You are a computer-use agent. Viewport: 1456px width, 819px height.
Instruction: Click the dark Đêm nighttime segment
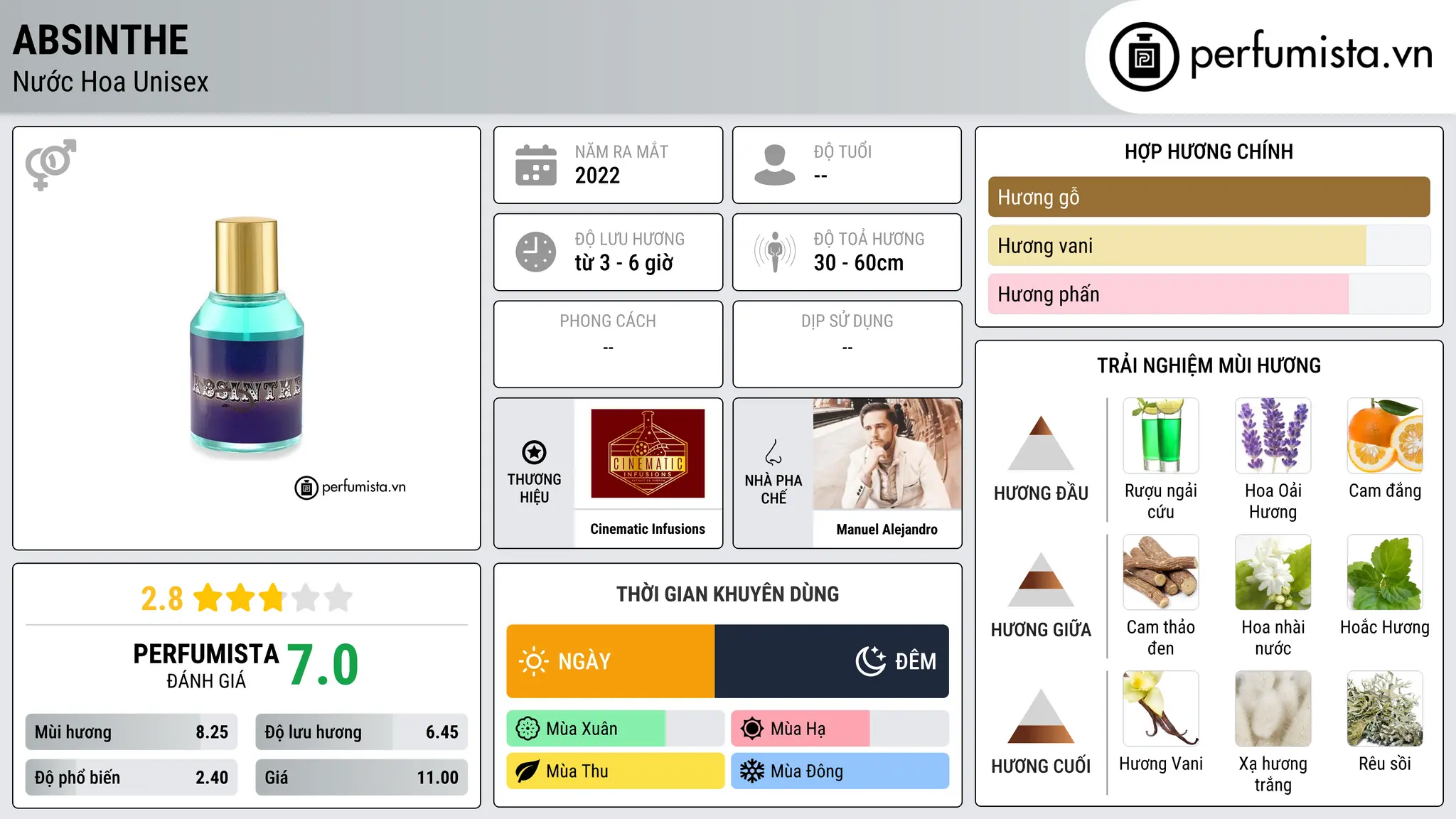[832, 661]
